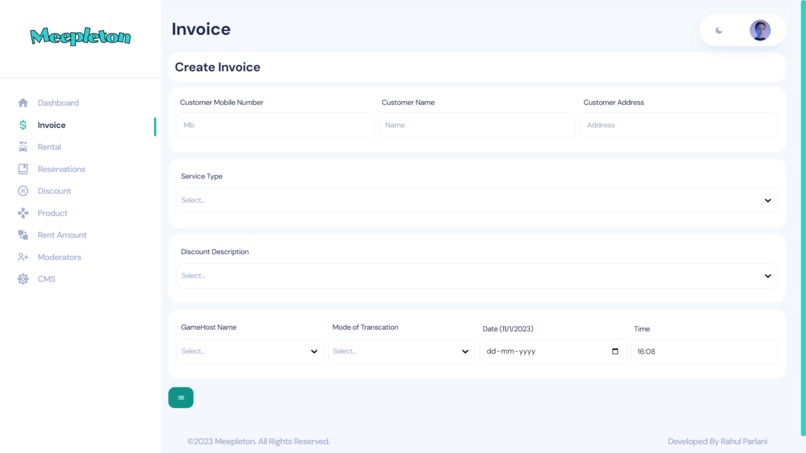Click the Time field showing 16:08
Image resolution: width=806 pixels, height=453 pixels.
tap(704, 351)
